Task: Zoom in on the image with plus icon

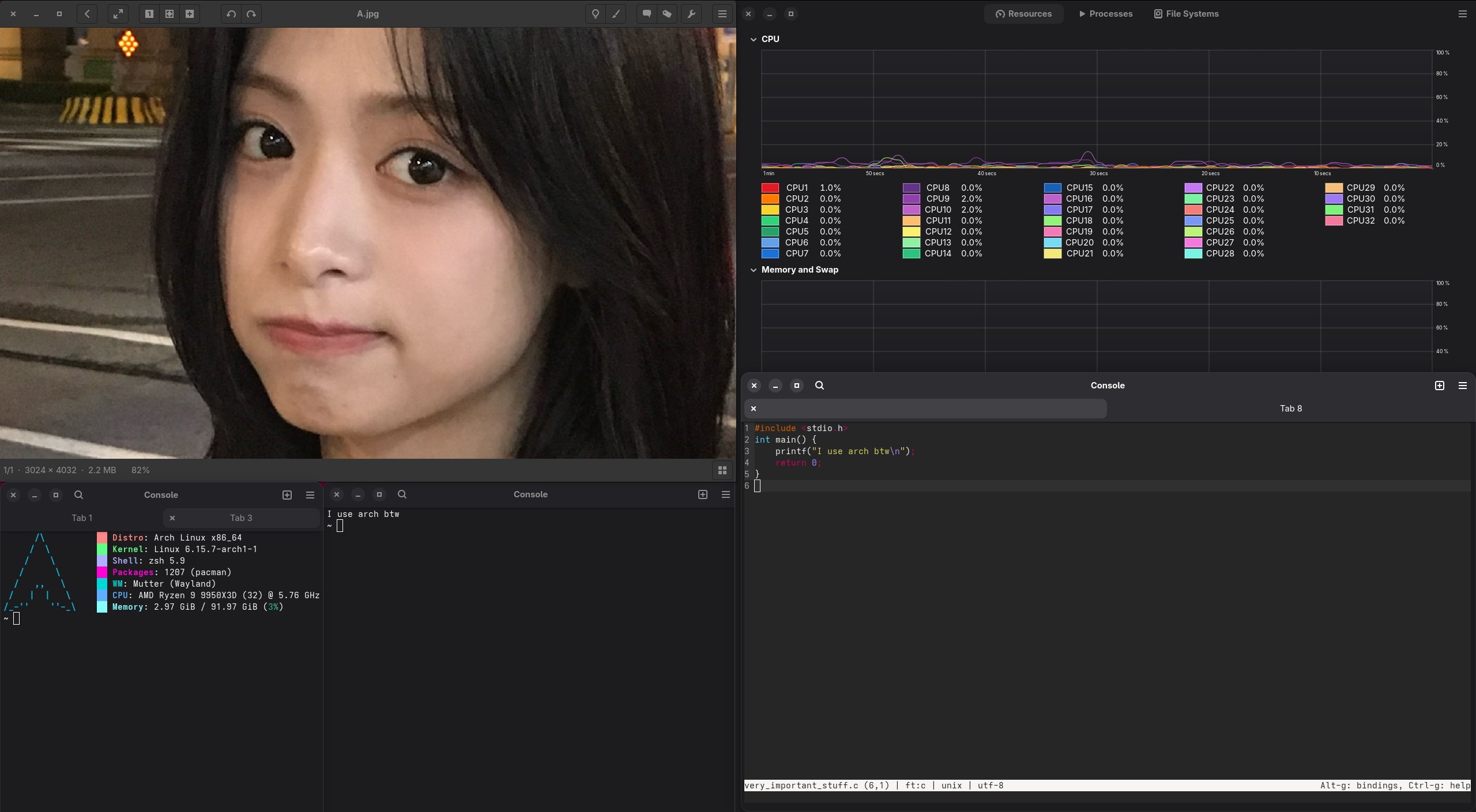Action: click(x=190, y=14)
